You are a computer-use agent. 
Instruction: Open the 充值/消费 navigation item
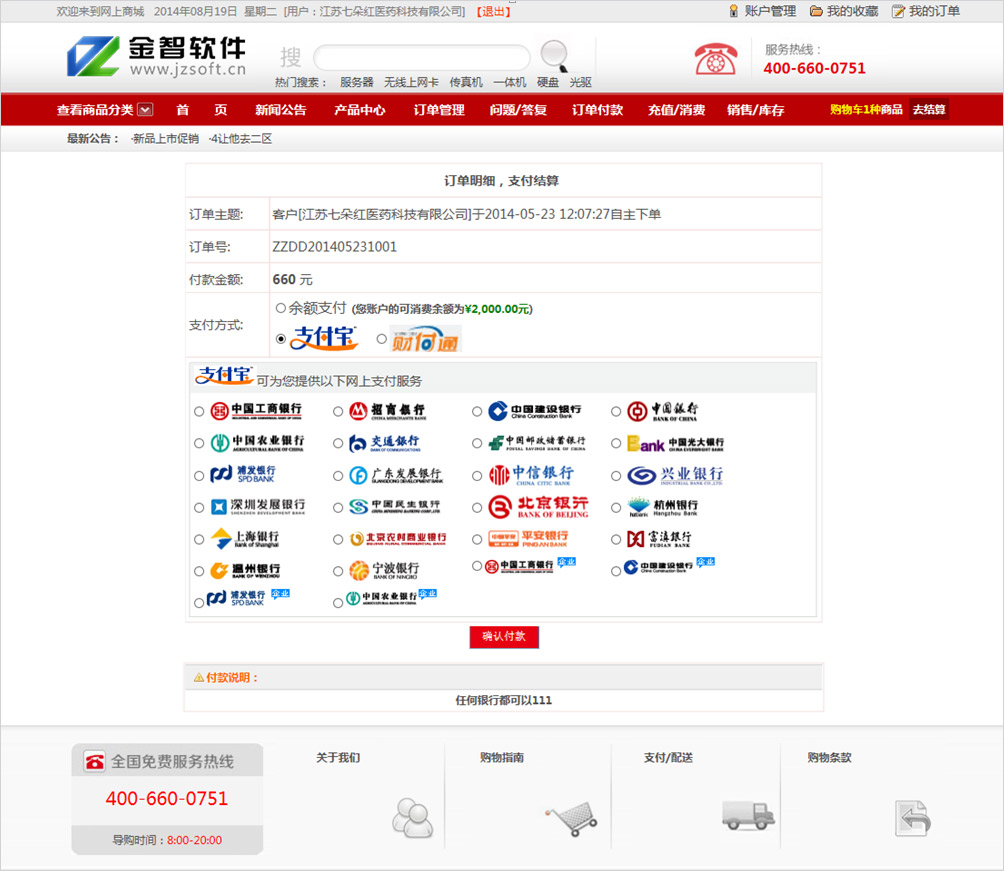click(x=676, y=110)
